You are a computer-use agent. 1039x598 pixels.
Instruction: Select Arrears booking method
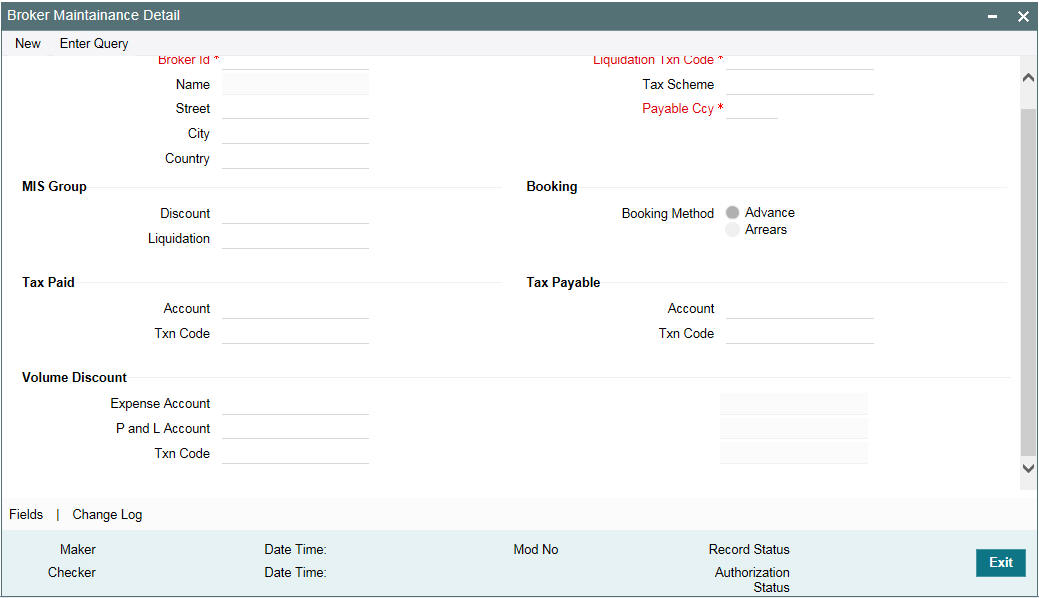(x=732, y=229)
